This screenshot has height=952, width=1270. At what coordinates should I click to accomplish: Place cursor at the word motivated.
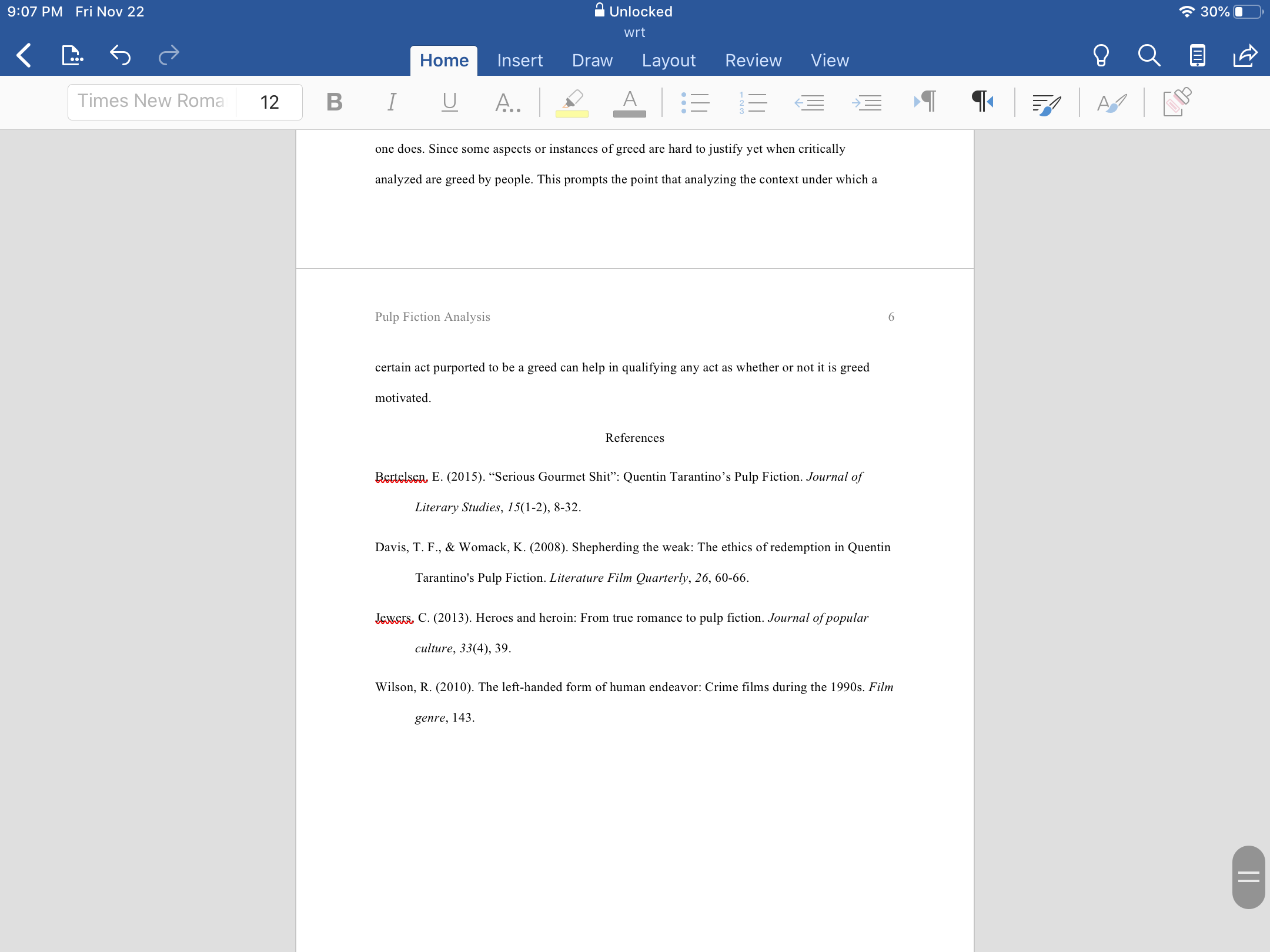[403, 398]
